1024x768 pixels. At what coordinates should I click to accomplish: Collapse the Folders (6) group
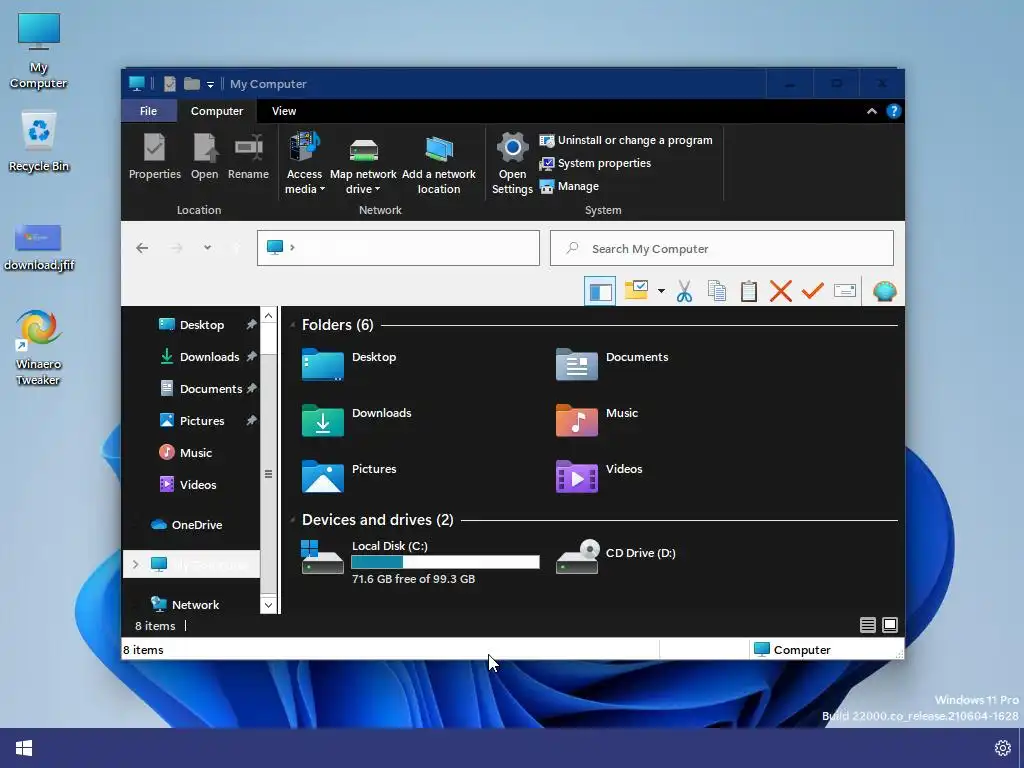(293, 325)
